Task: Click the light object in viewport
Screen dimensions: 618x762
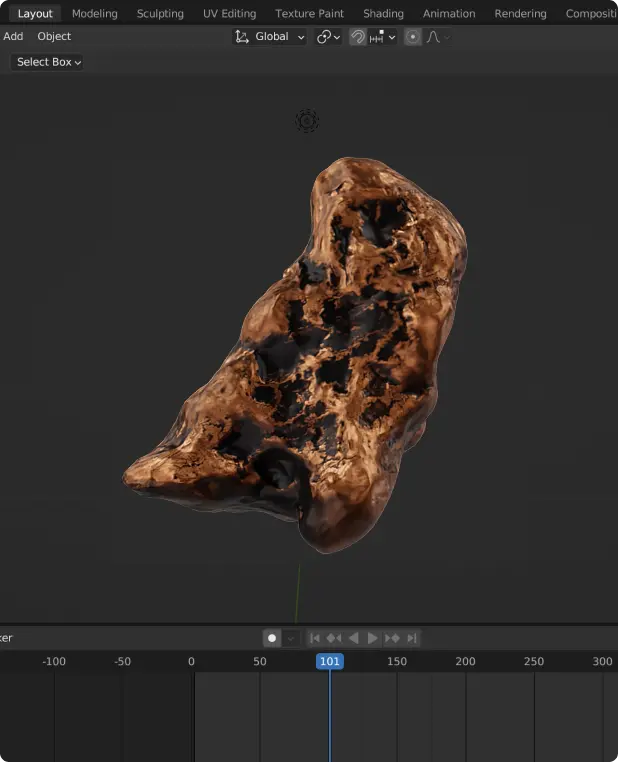Action: pos(307,121)
